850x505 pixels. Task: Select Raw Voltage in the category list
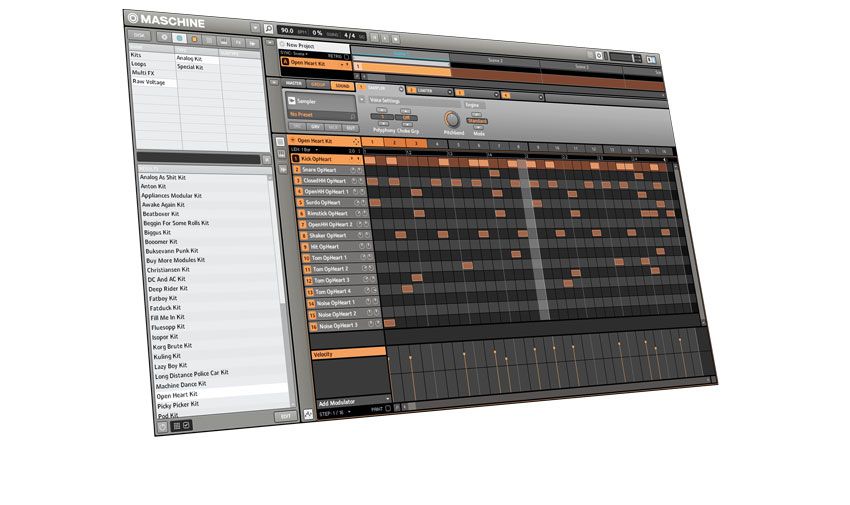149,82
